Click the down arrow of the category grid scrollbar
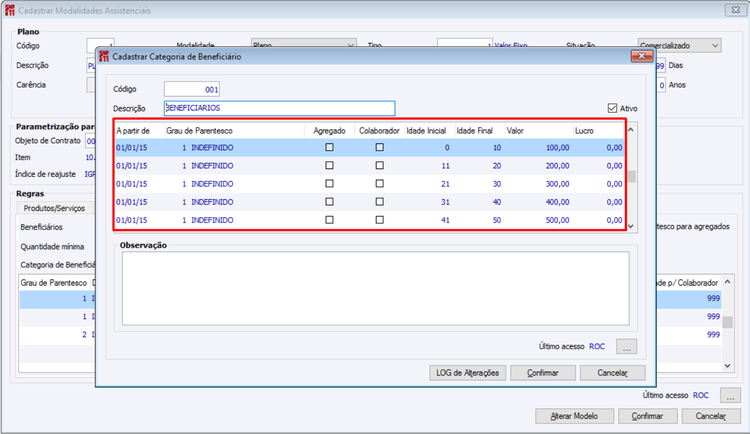The image size is (750, 434). [631, 226]
